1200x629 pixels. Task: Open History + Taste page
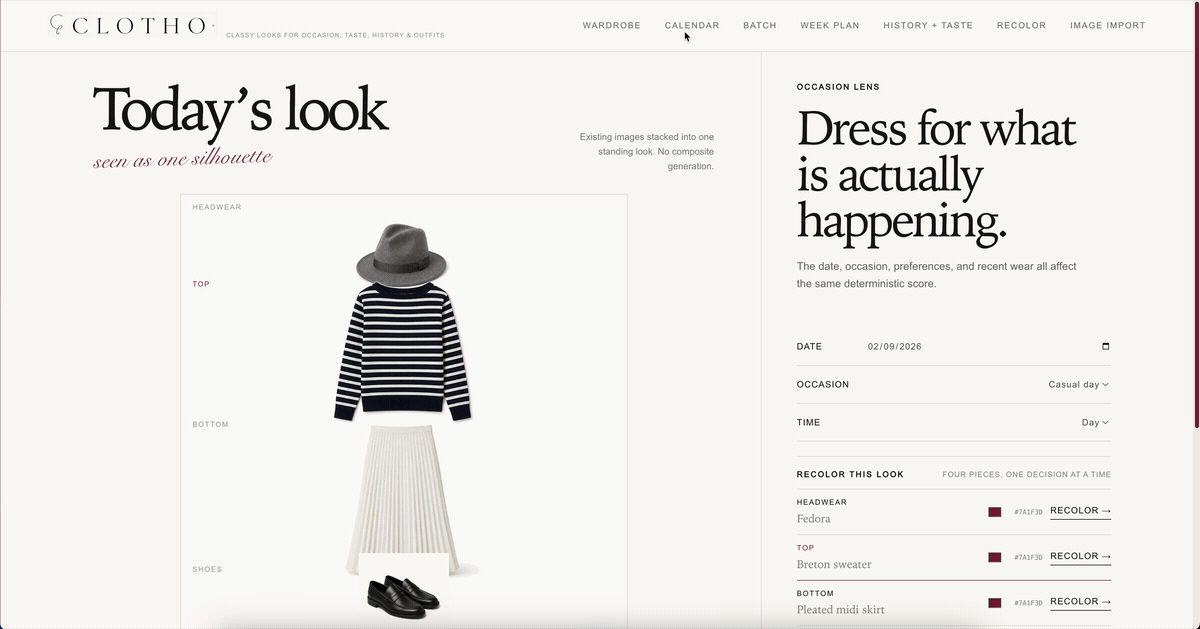pyautogui.click(x=928, y=25)
